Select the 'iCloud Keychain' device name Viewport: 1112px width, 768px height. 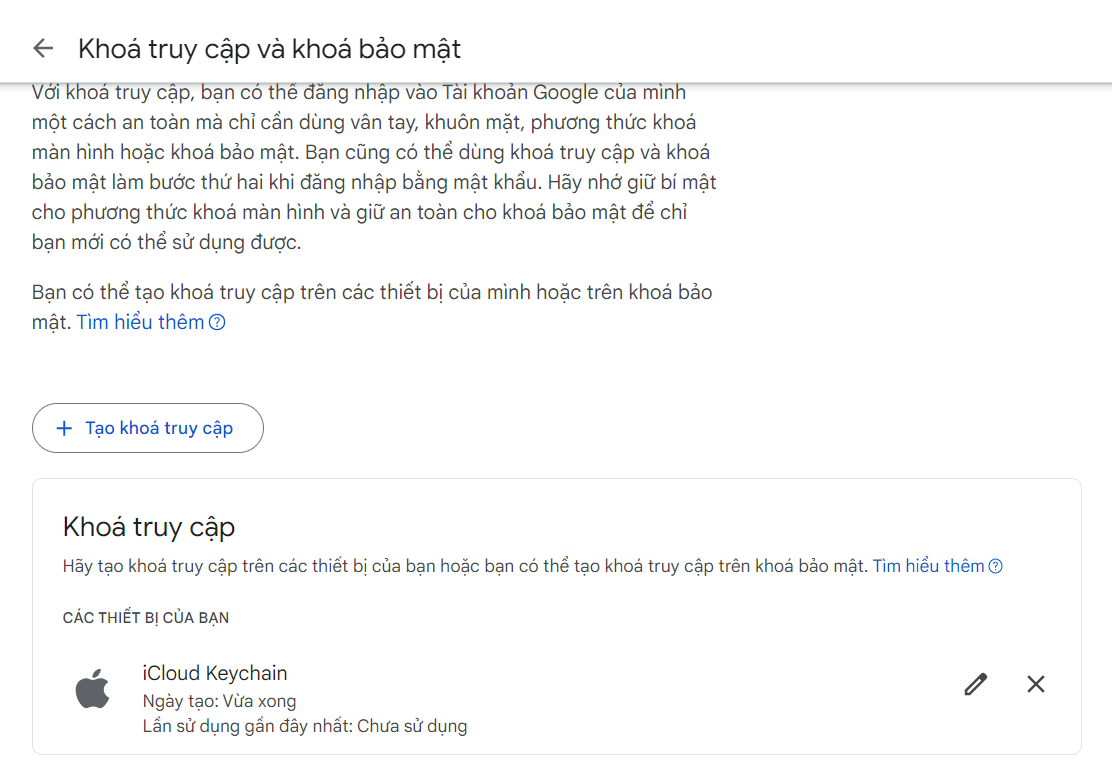pyautogui.click(x=215, y=673)
